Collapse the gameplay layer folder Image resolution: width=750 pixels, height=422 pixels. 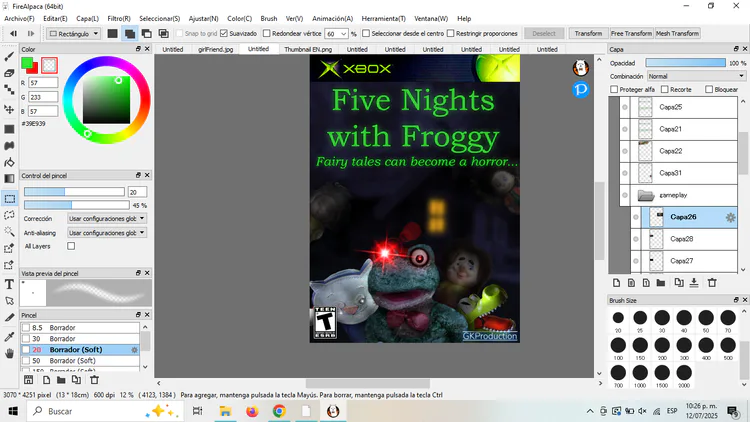[646, 195]
